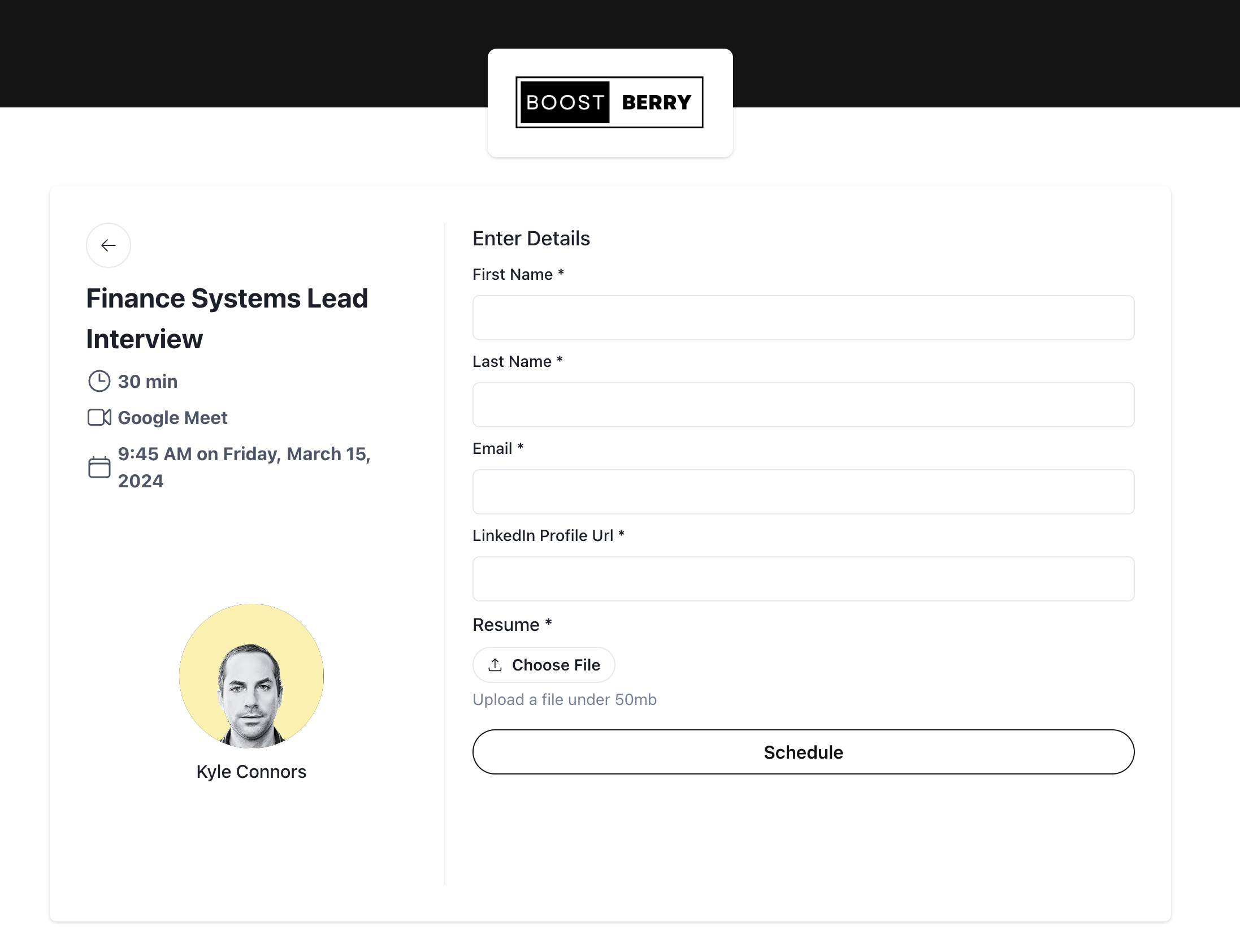The height and width of the screenshot is (952, 1240).
Task: Click the 'Resume *' label
Action: tap(512, 625)
